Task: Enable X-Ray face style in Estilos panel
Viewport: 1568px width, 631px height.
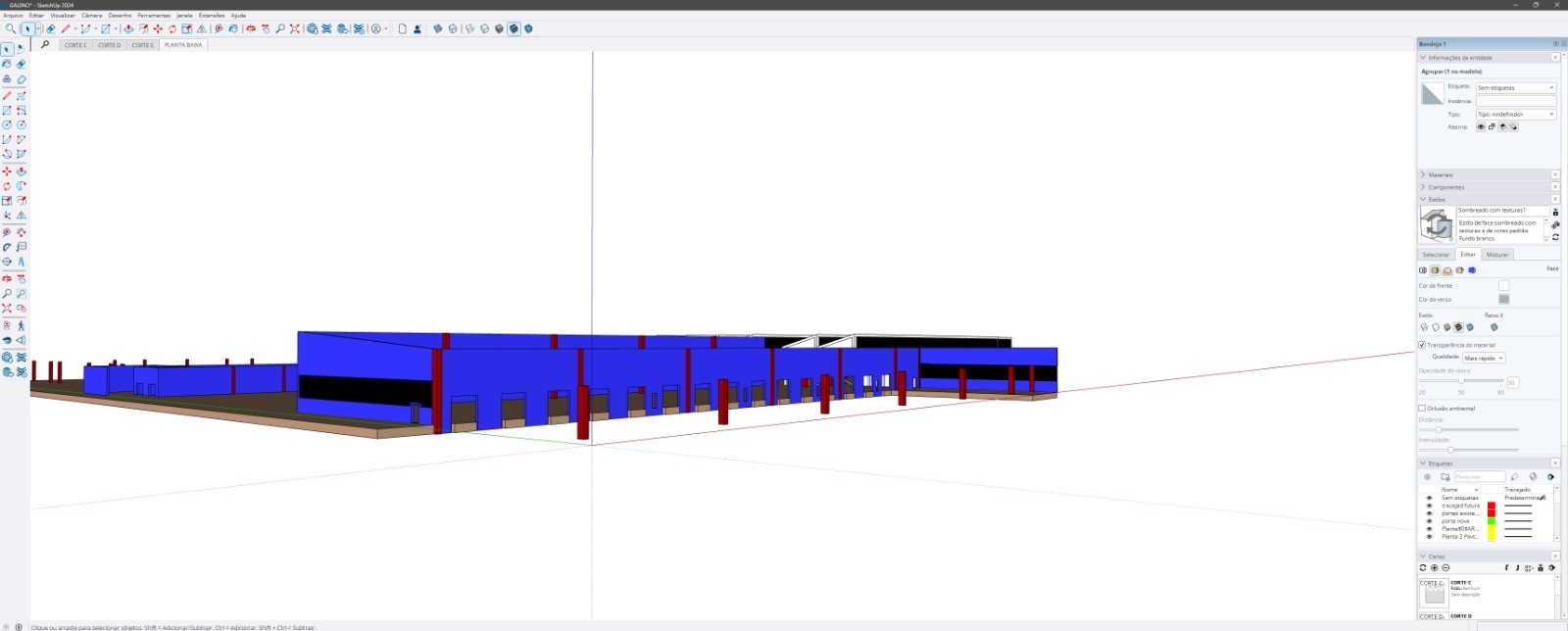Action: coord(1494,327)
